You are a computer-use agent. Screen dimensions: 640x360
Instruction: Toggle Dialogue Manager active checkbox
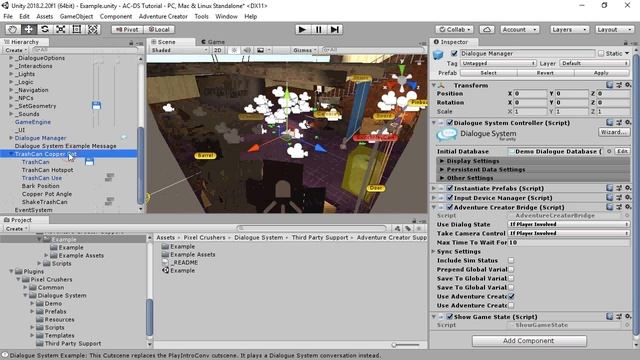454,53
